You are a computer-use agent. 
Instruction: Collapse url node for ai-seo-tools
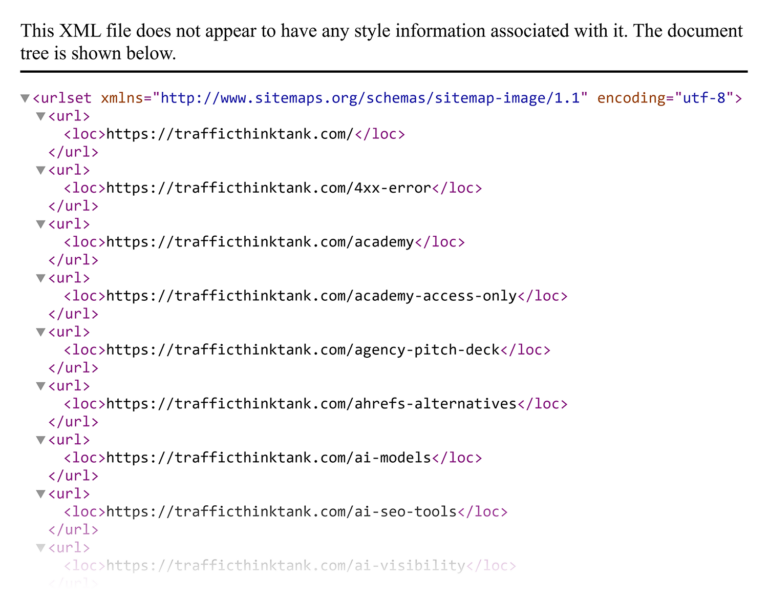click(41, 494)
